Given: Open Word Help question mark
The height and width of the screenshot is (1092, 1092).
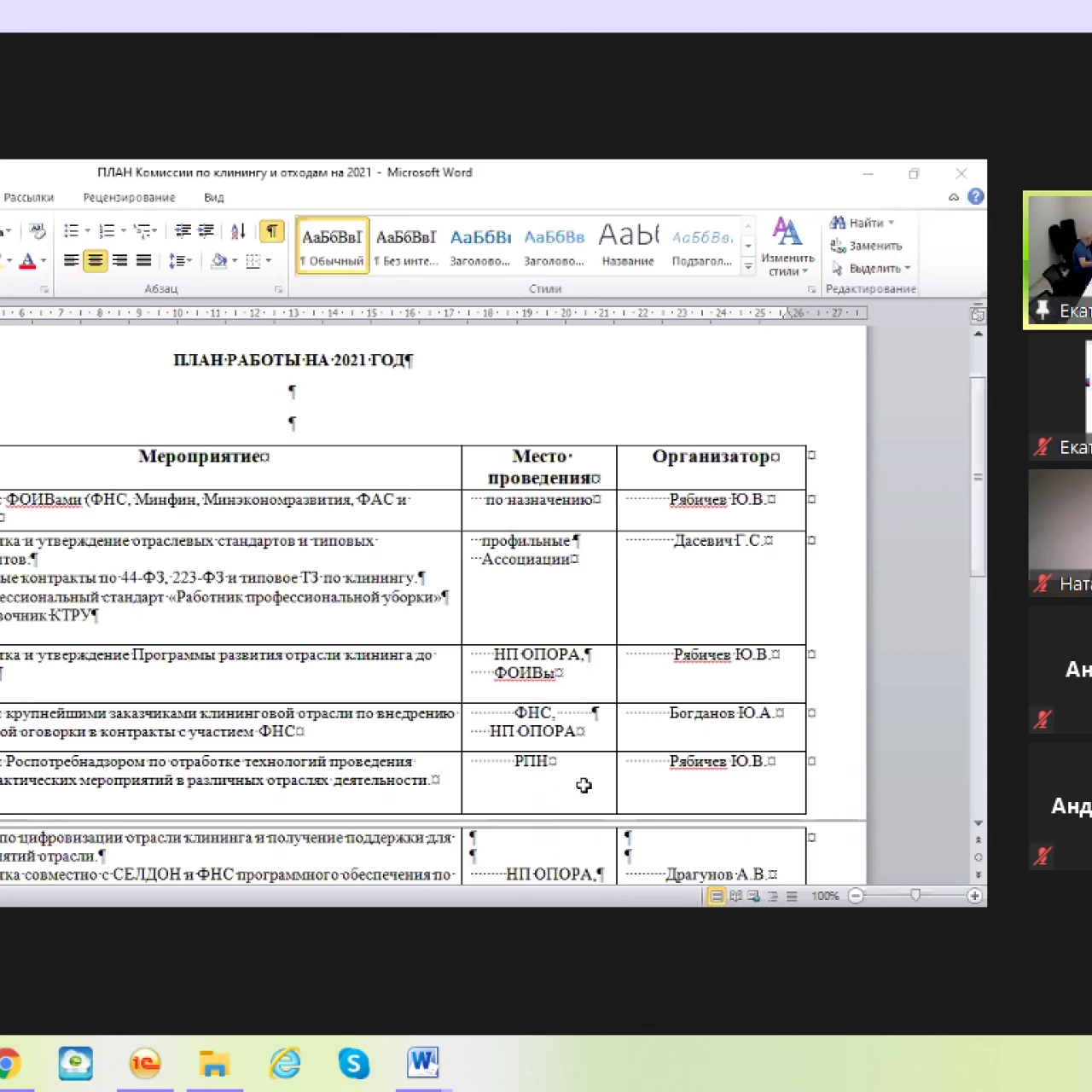Looking at the screenshot, I should click(x=976, y=197).
